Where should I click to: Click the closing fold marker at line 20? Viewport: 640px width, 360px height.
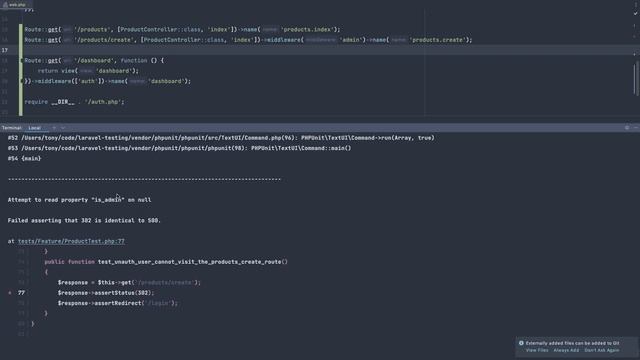pyautogui.click(x=22, y=81)
